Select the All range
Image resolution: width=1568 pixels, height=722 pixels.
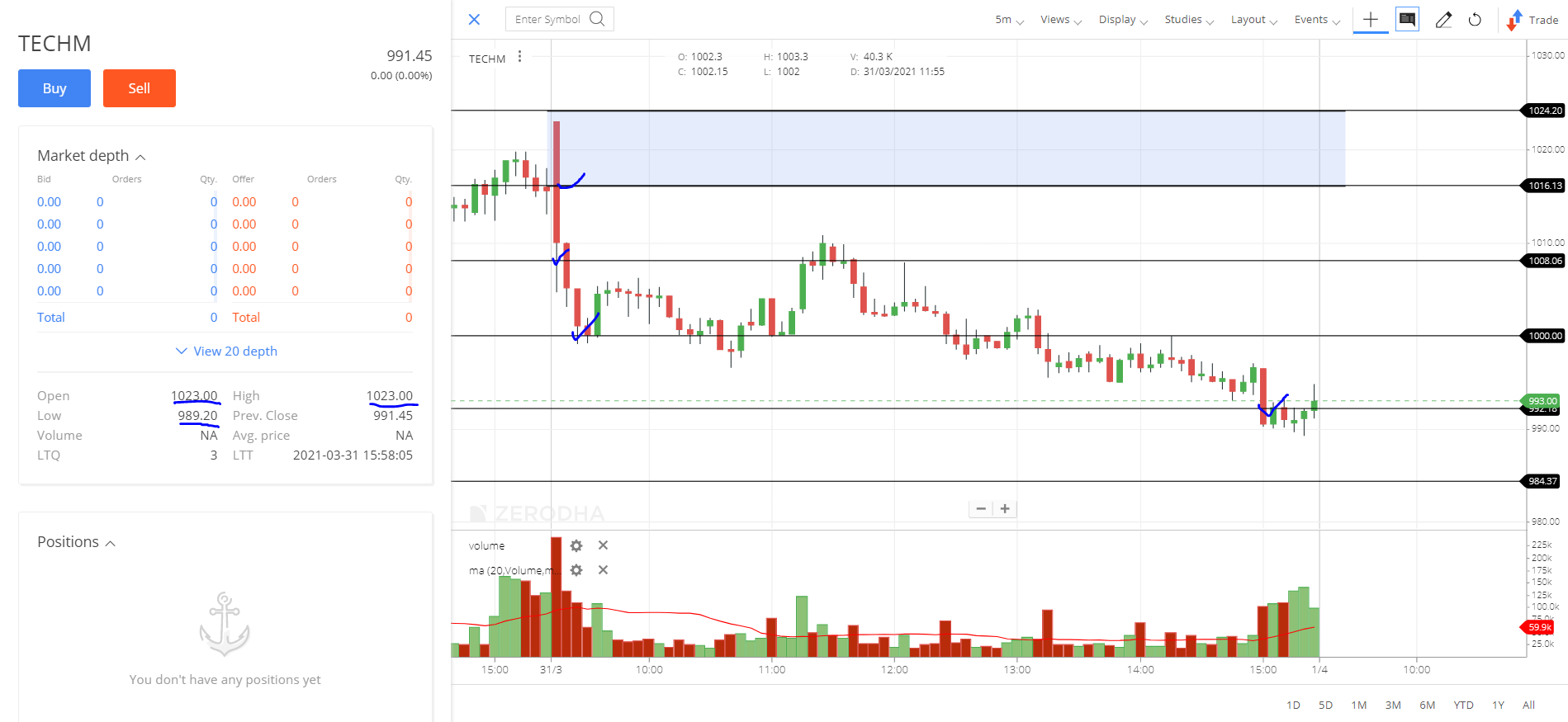[x=1529, y=705]
